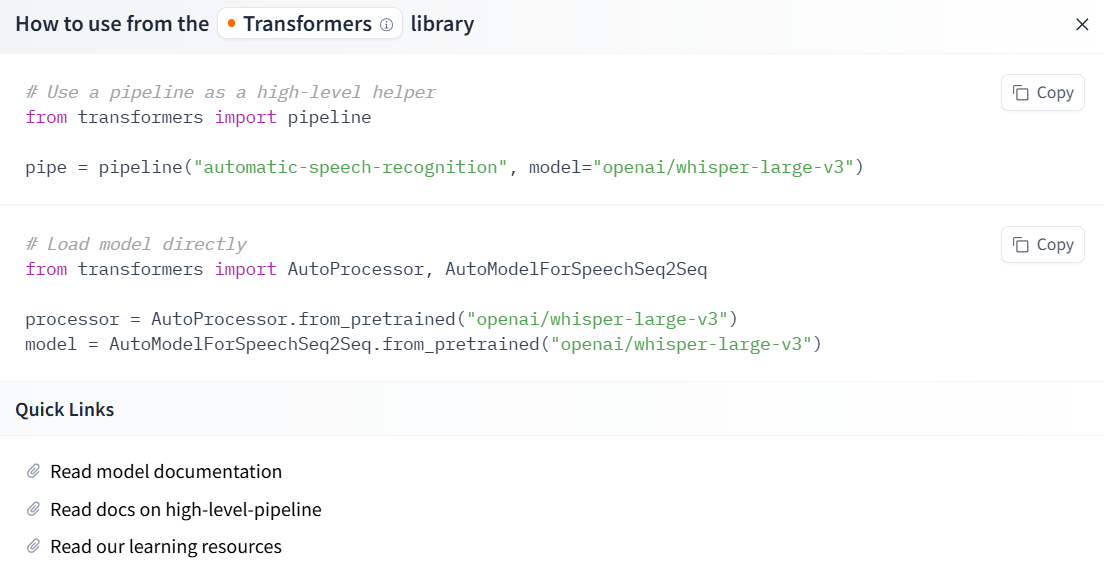Select the Transformers library badge
The image size is (1104, 567).
[x=310, y=24]
